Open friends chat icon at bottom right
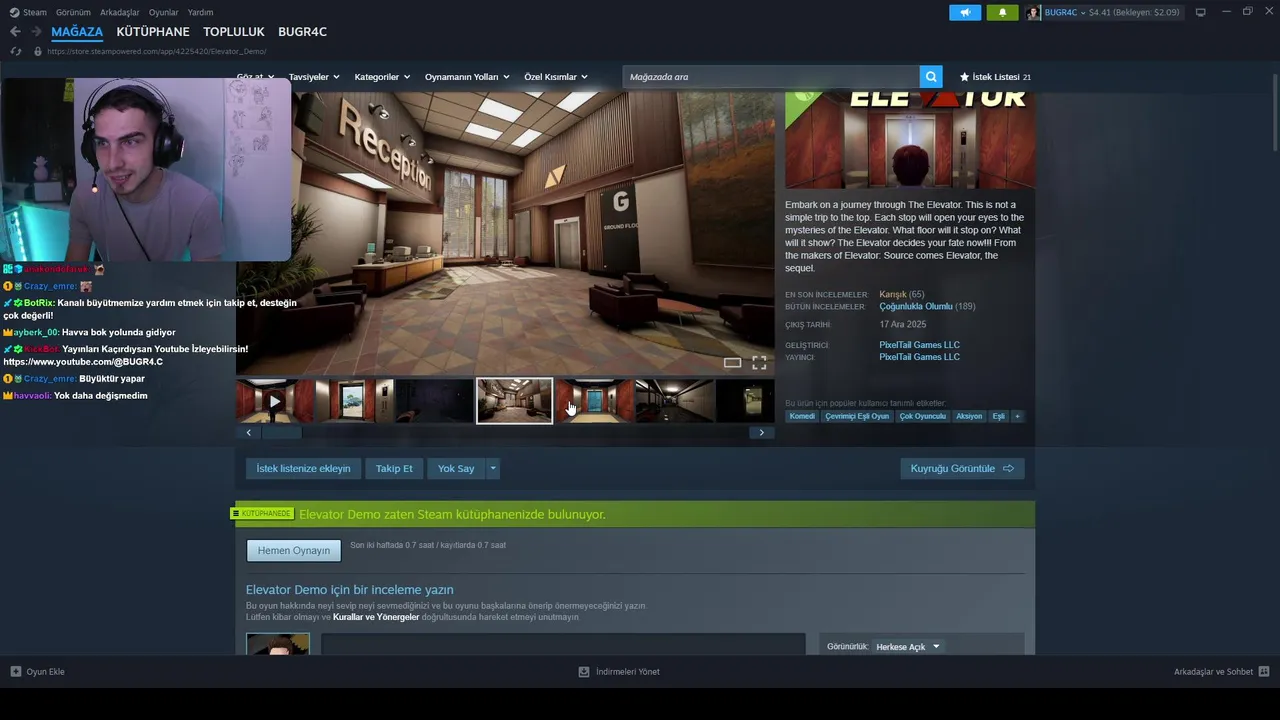The width and height of the screenshot is (1280, 720). (1264, 672)
